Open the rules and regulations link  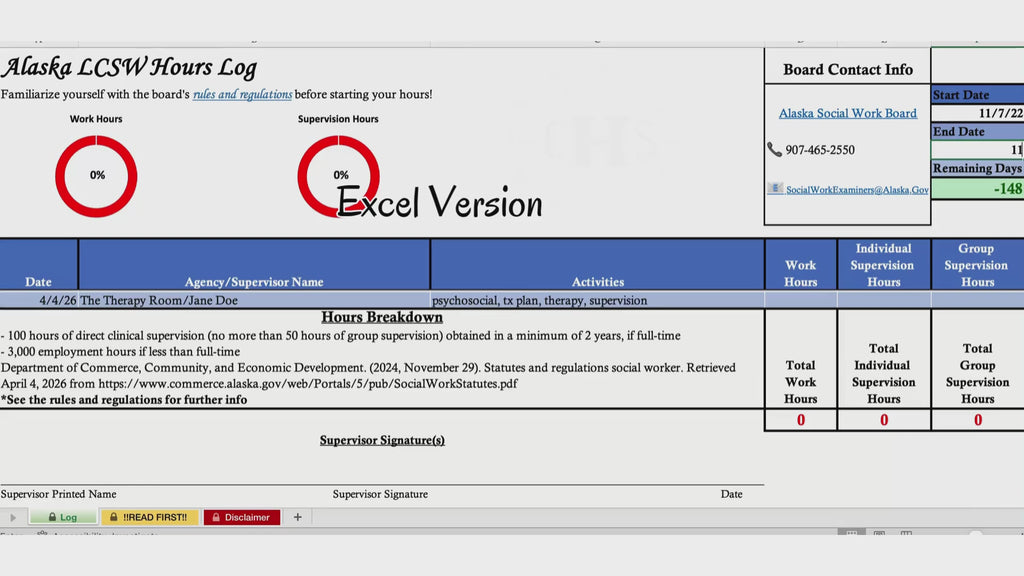242,95
